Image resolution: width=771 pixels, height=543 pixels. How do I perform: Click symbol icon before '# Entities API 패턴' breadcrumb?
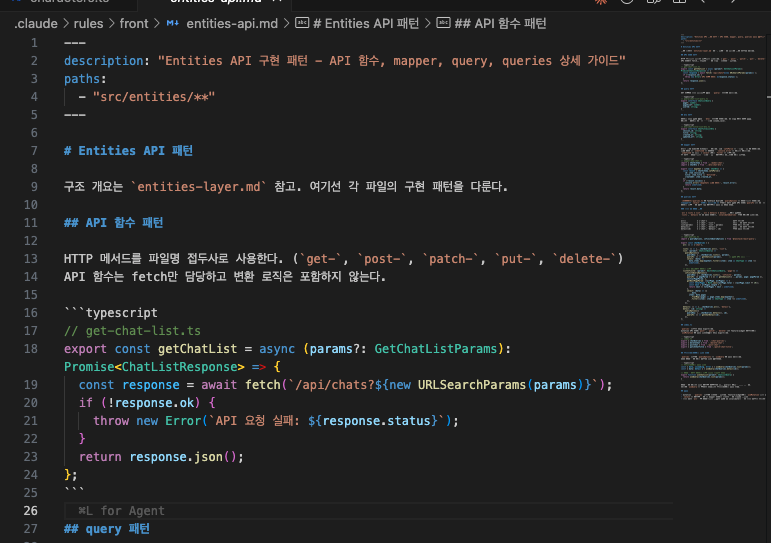coord(302,23)
